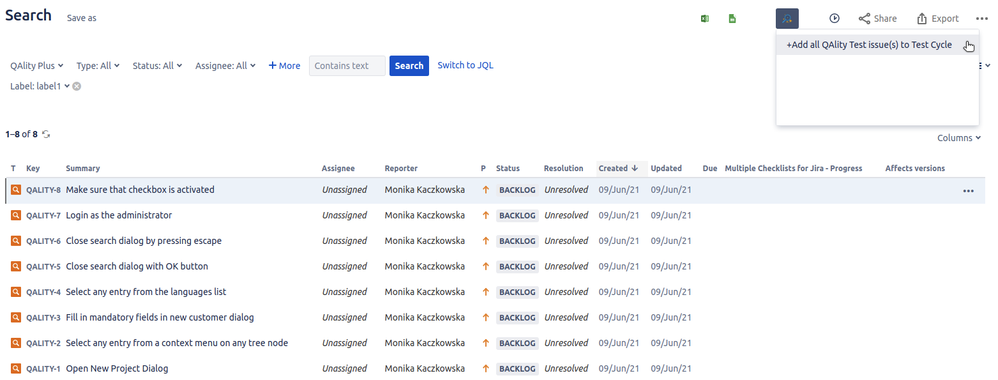Viewport: 998px width, 380px height.
Task: Click priority arrow icon in QALITY-3 row
Action: tap(486, 317)
